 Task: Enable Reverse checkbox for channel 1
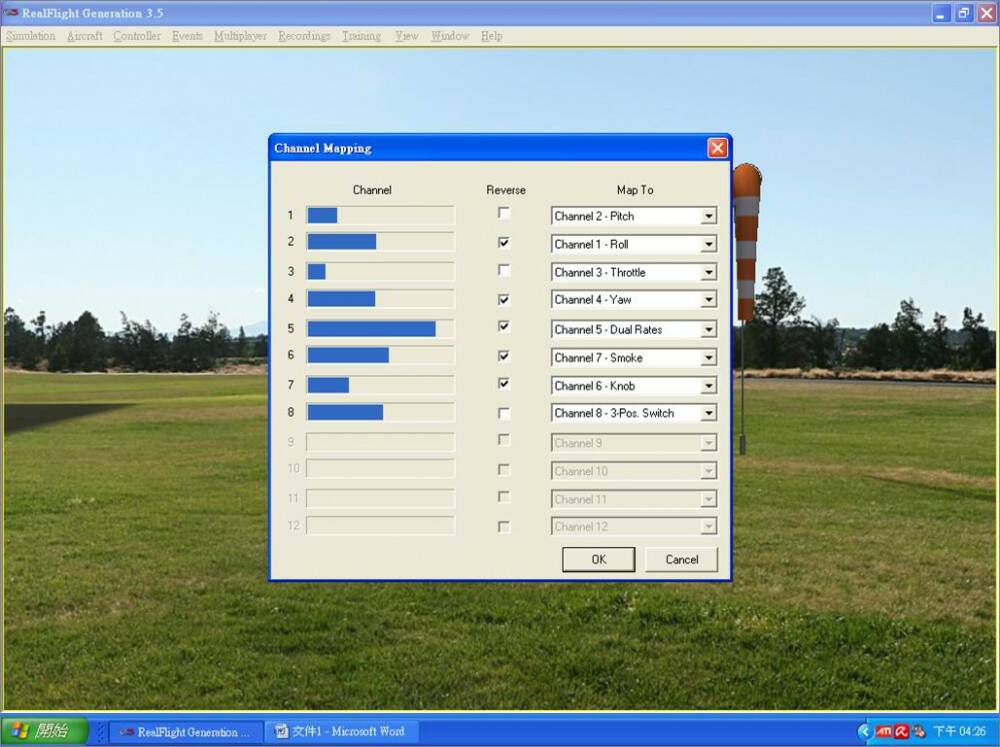click(x=504, y=213)
